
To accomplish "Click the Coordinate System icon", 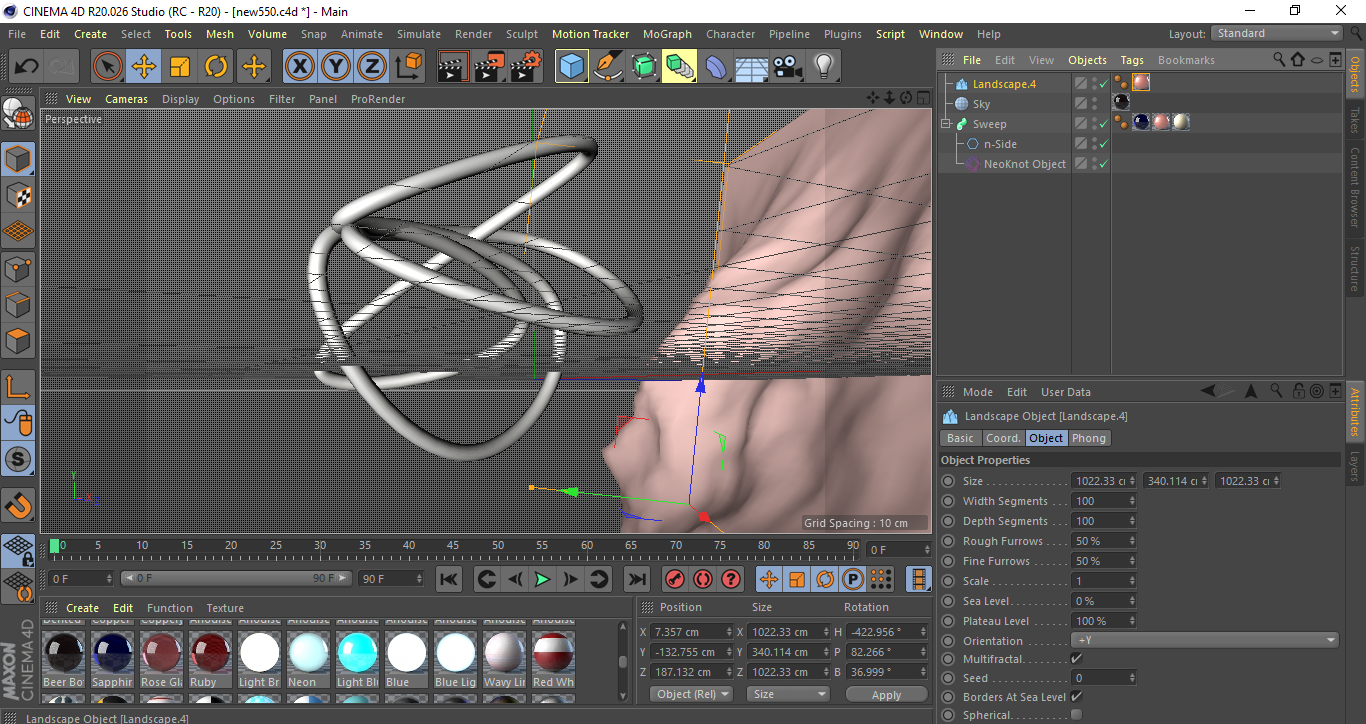I will [408, 67].
